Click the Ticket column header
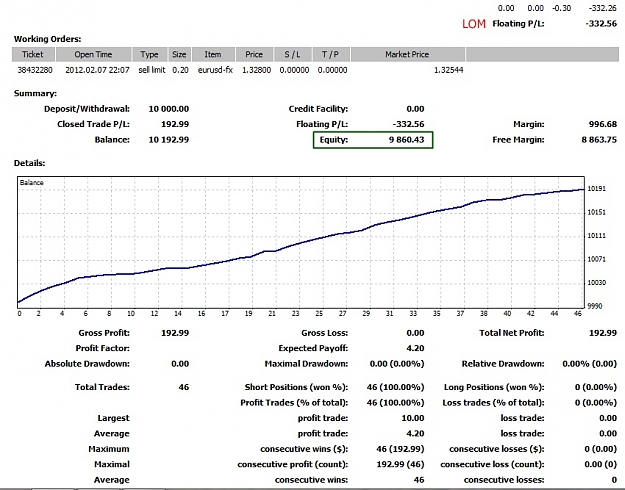This screenshot has height=490, width=625. coord(33,54)
